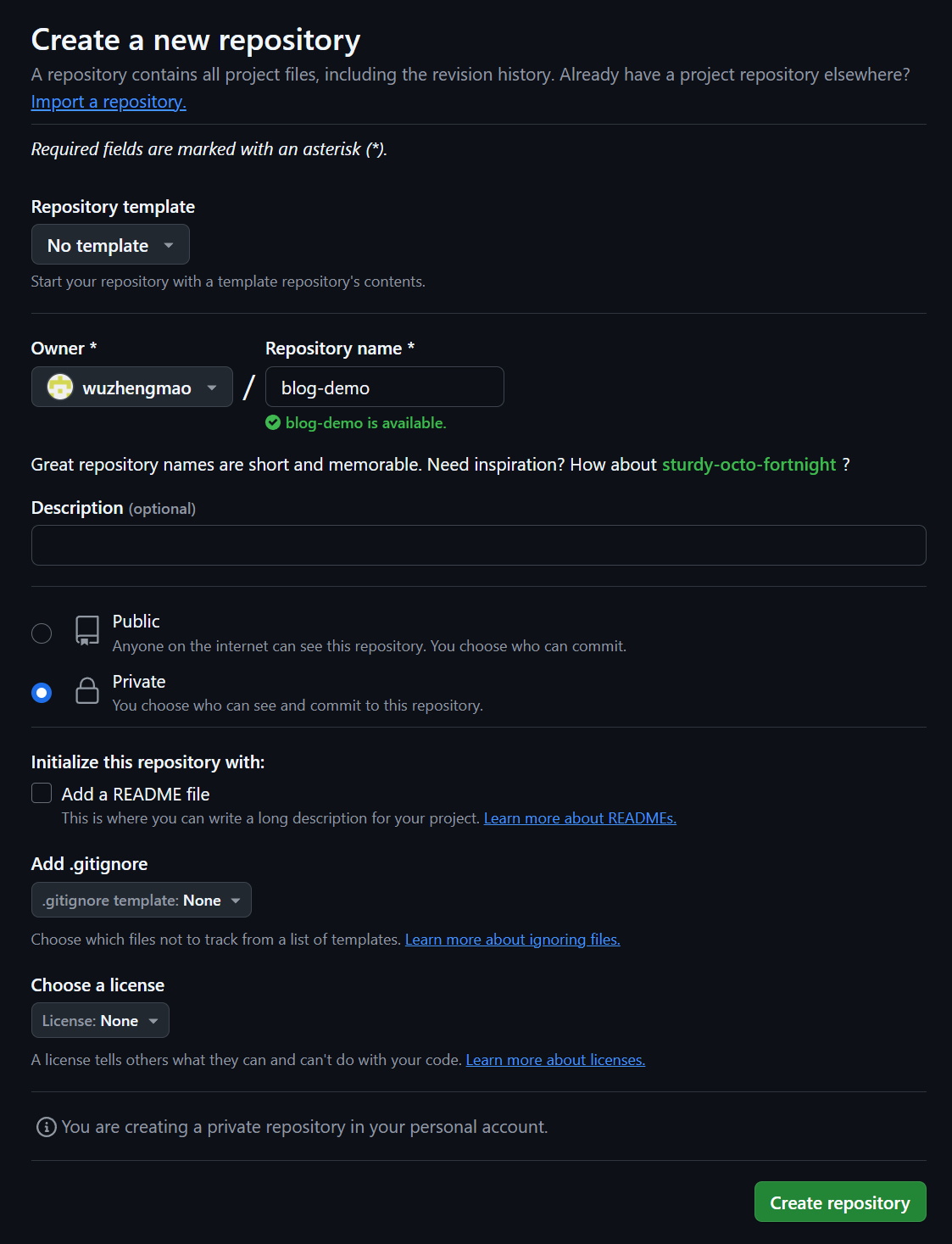Click the green availability checkmark icon
Screen dimensions: 952x1244
pos(273,422)
